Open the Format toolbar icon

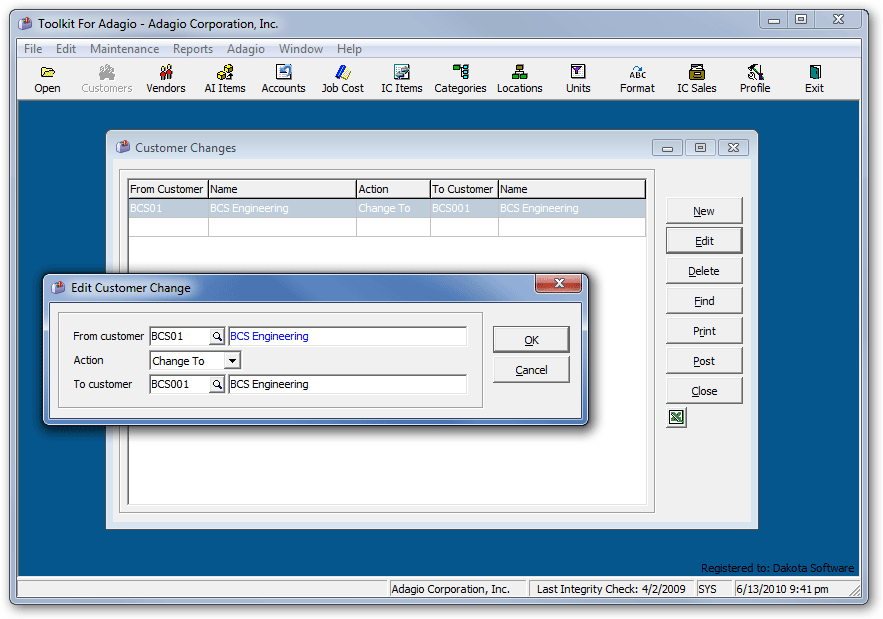pos(637,79)
